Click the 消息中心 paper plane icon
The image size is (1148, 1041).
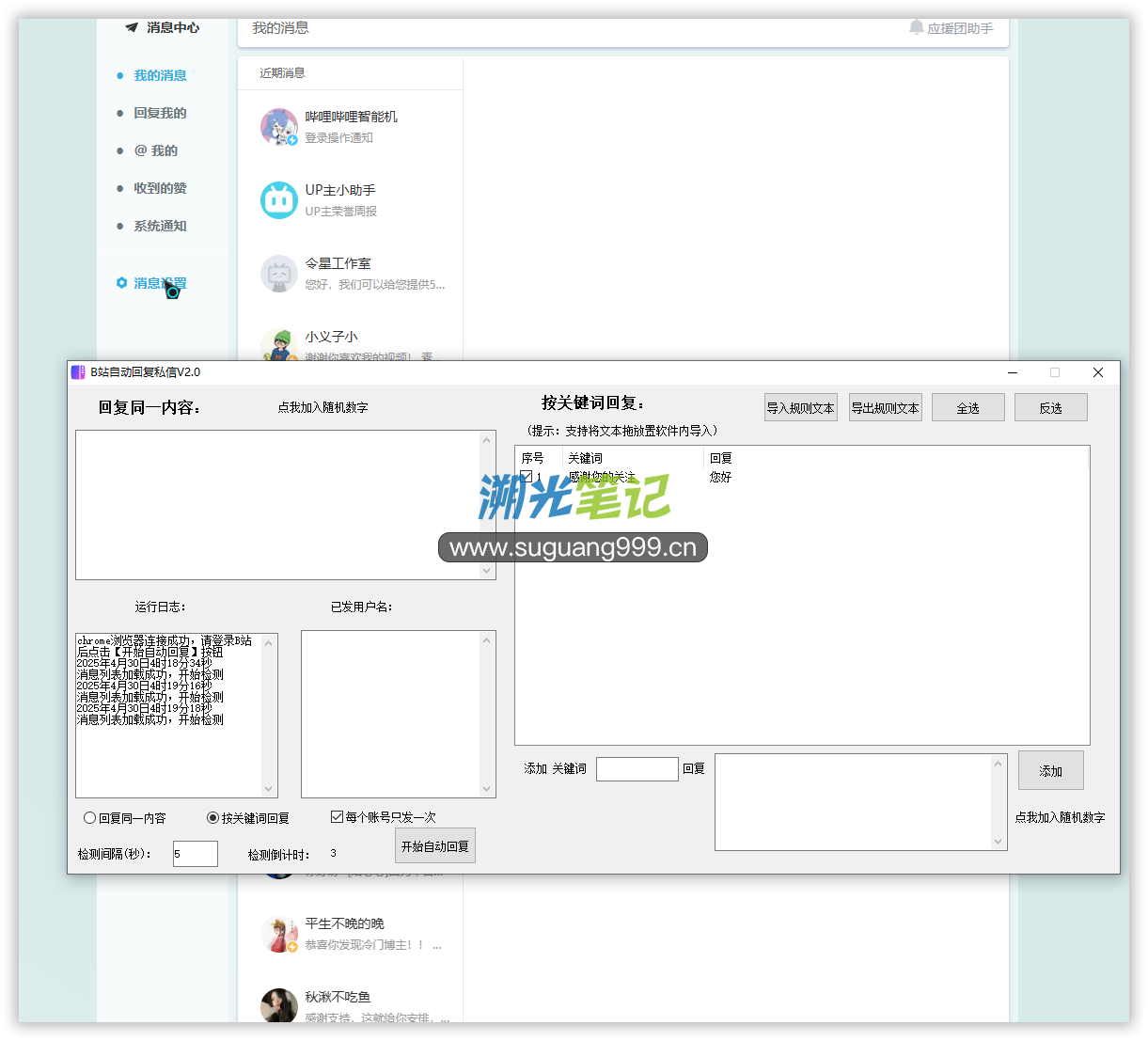coord(132,28)
